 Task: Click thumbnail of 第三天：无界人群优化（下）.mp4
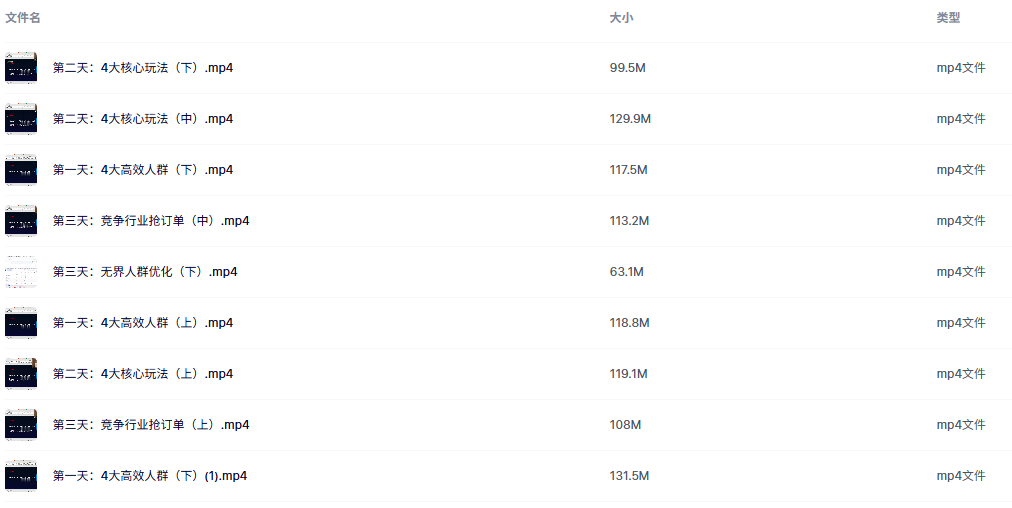21,272
